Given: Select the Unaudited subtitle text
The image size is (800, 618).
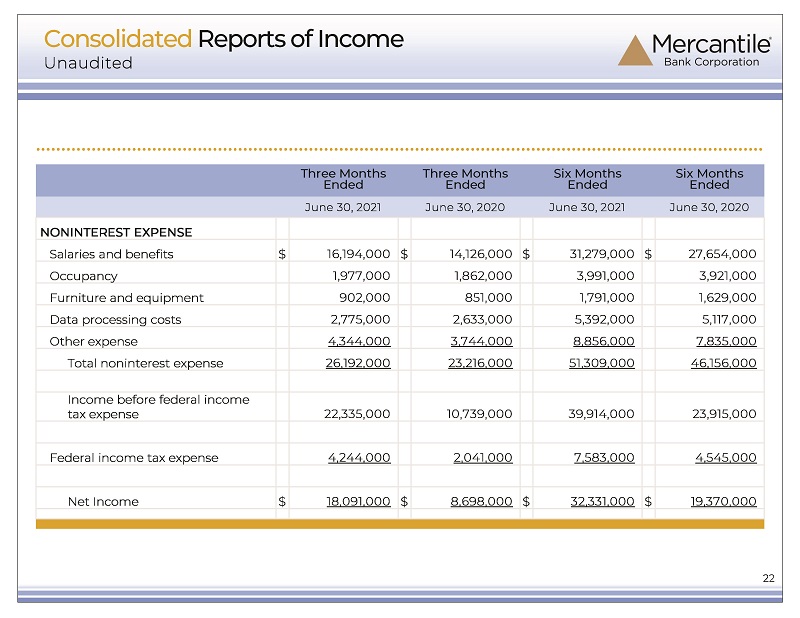Looking at the screenshot, I should 88,63.
